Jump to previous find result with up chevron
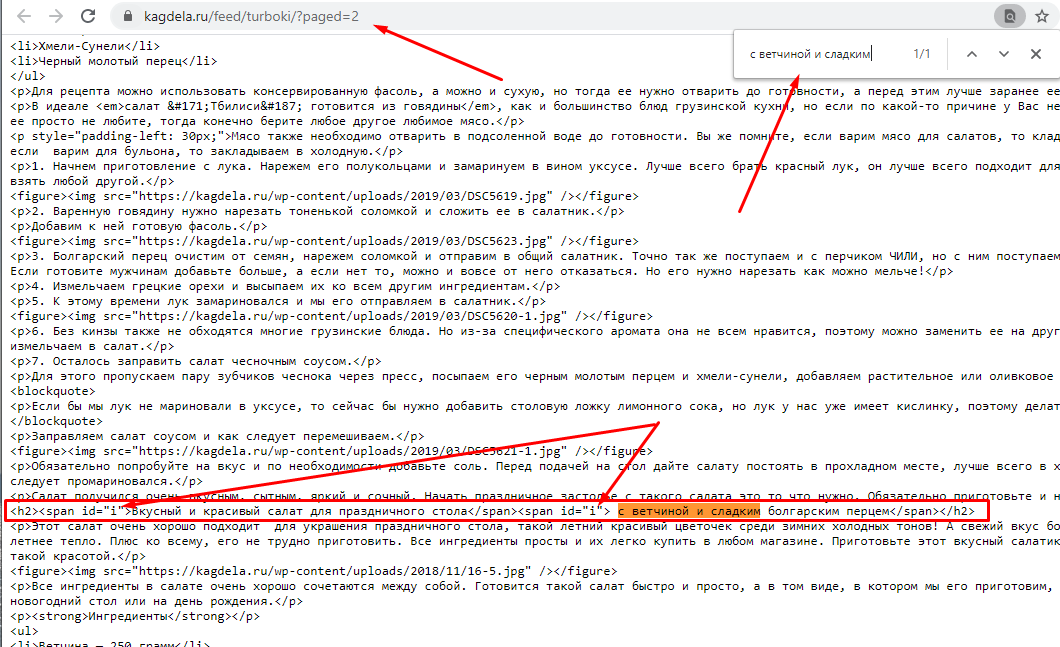Viewport: 1060px width, 647px height. coord(972,54)
